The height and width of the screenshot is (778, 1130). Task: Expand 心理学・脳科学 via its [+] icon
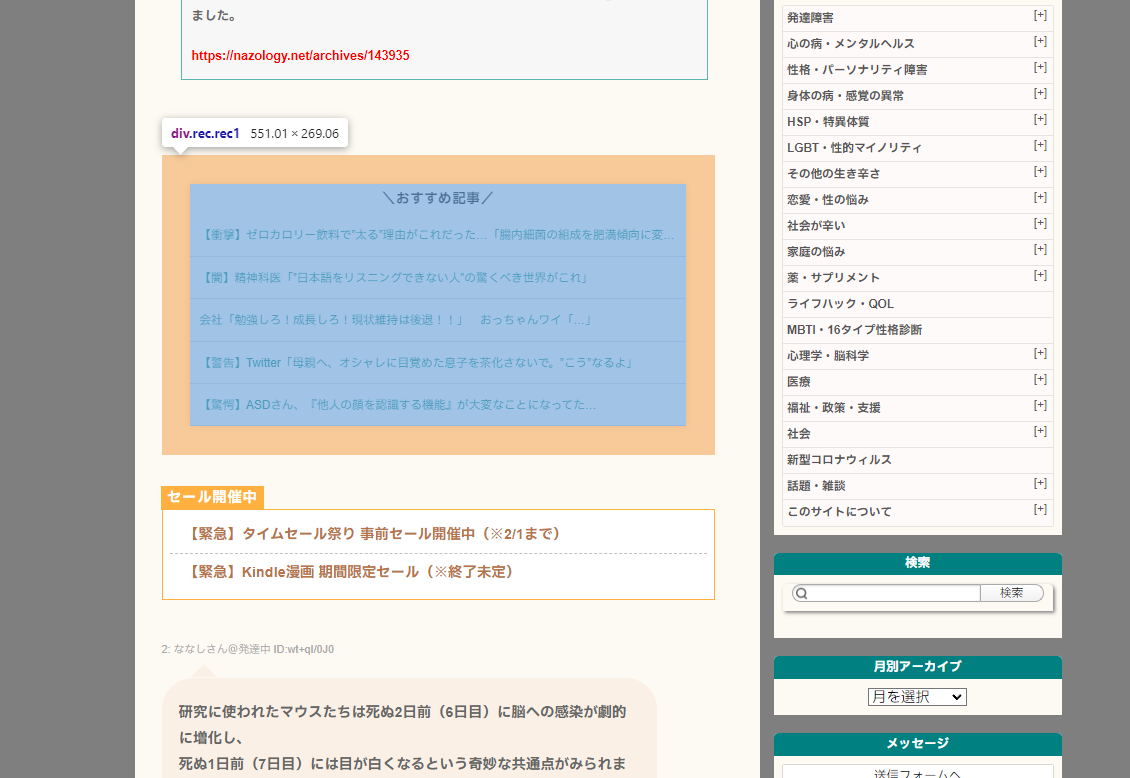1040,353
